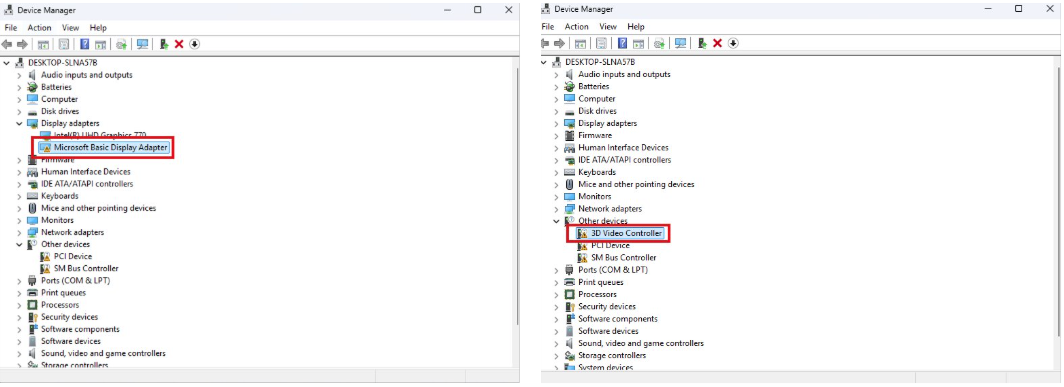
Task: Select Disk drives in left window
Action: point(60,111)
